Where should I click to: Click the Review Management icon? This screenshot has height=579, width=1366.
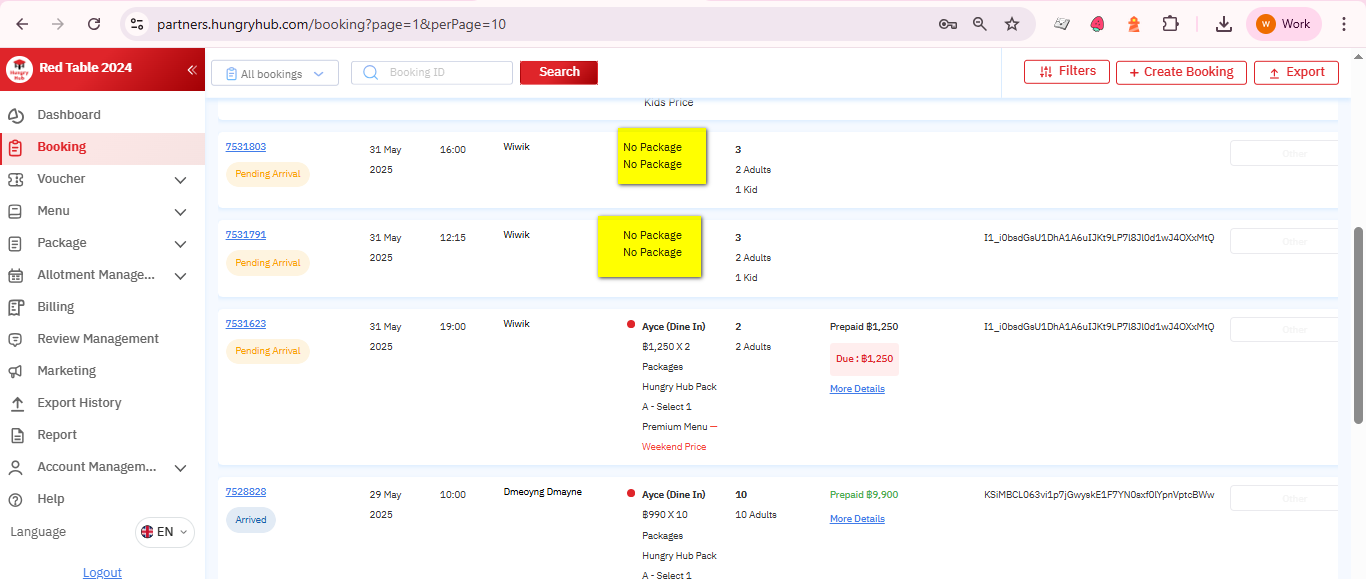click(x=15, y=339)
